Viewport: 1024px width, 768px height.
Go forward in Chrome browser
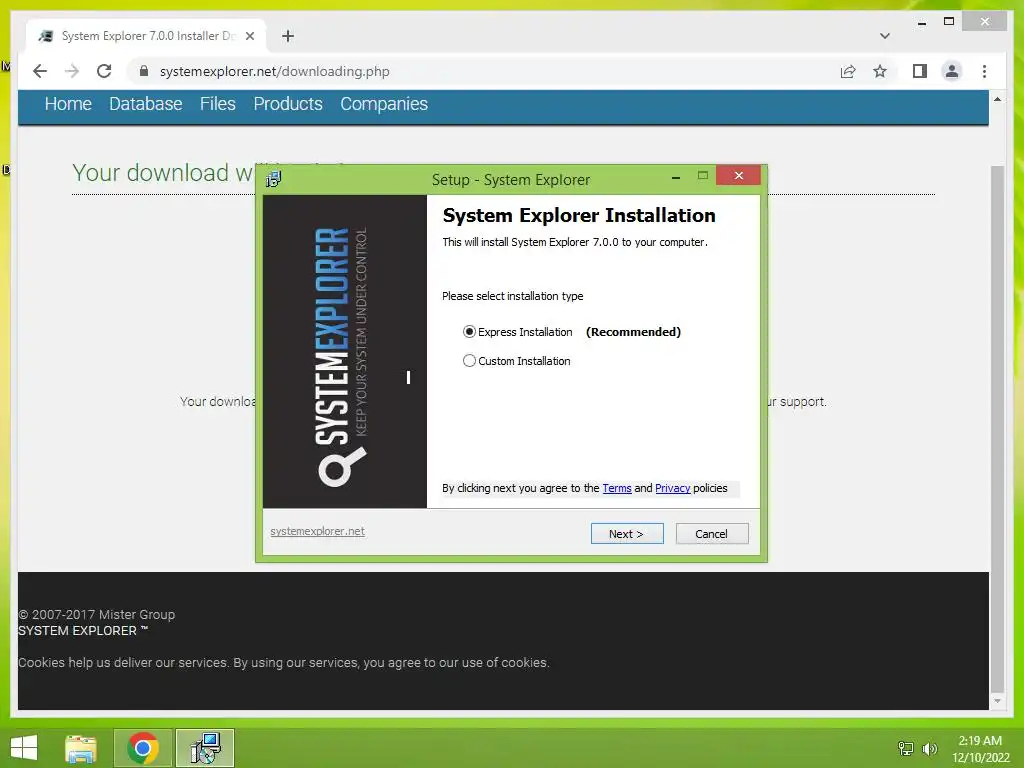pyautogui.click(x=72, y=71)
